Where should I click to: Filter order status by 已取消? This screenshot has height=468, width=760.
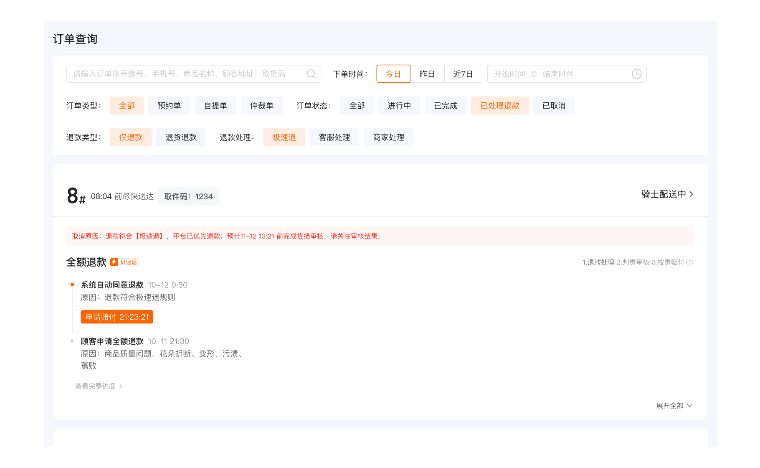coord(554,105)
